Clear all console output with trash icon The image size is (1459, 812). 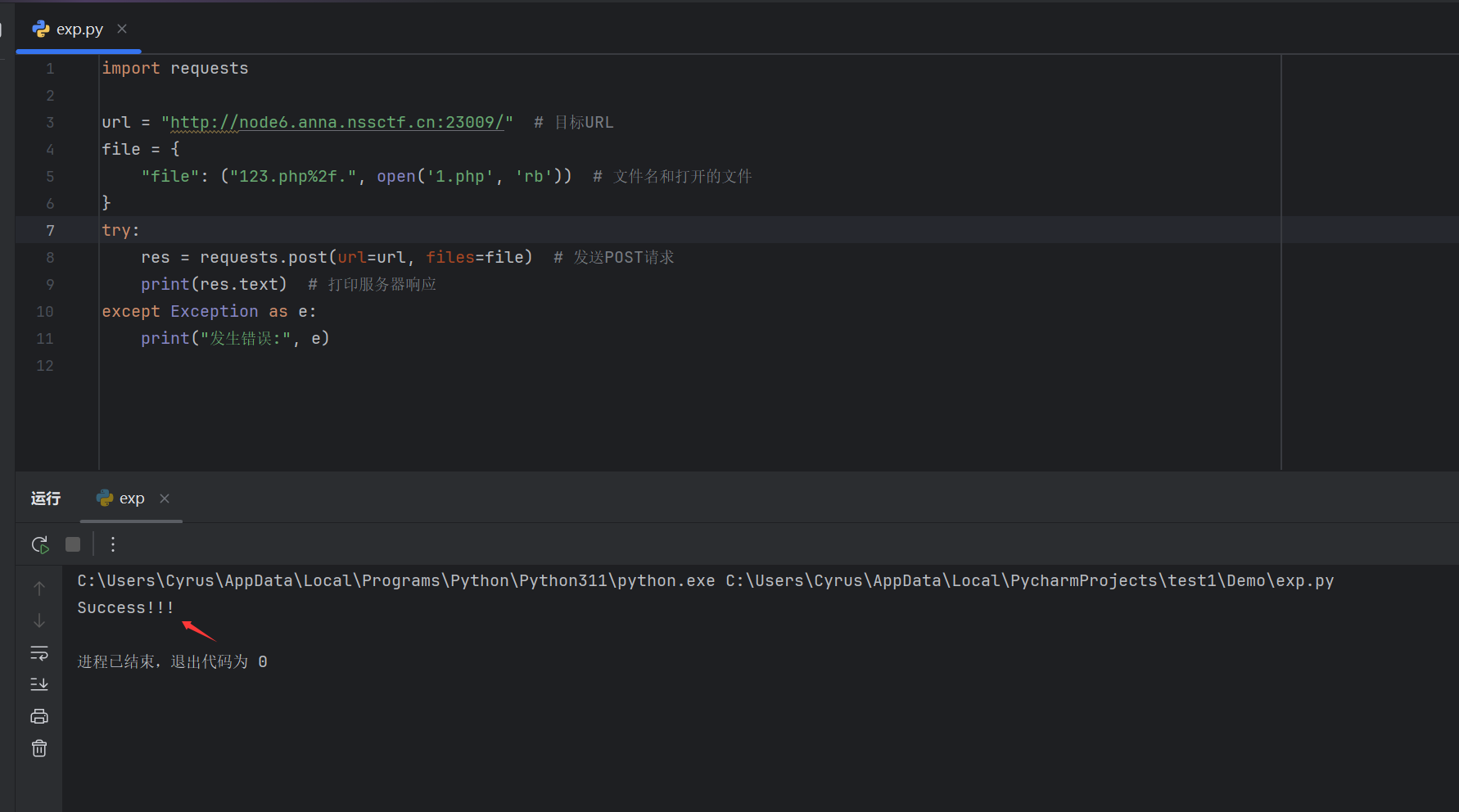point(39,748)
